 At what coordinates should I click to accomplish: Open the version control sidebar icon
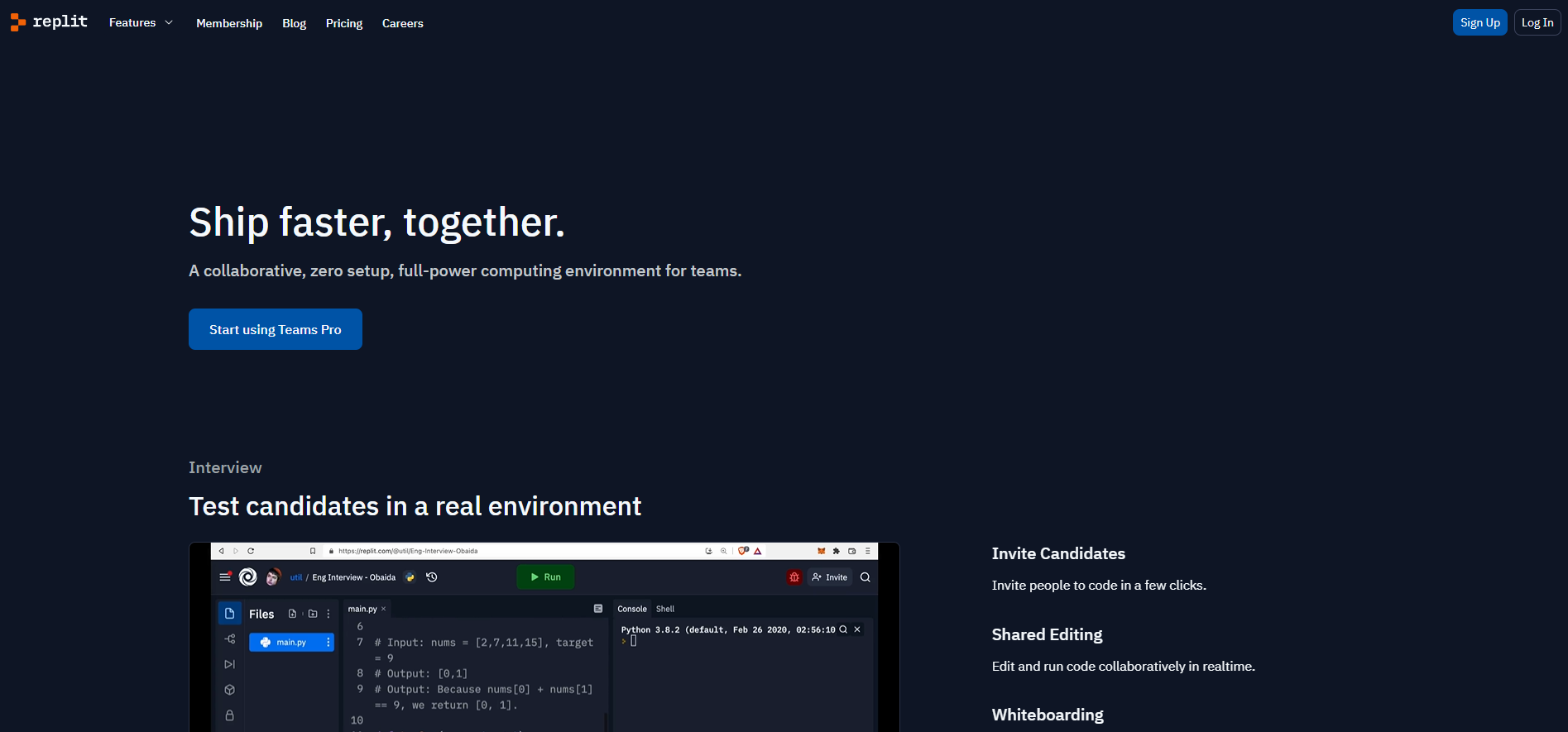[229, 639]
